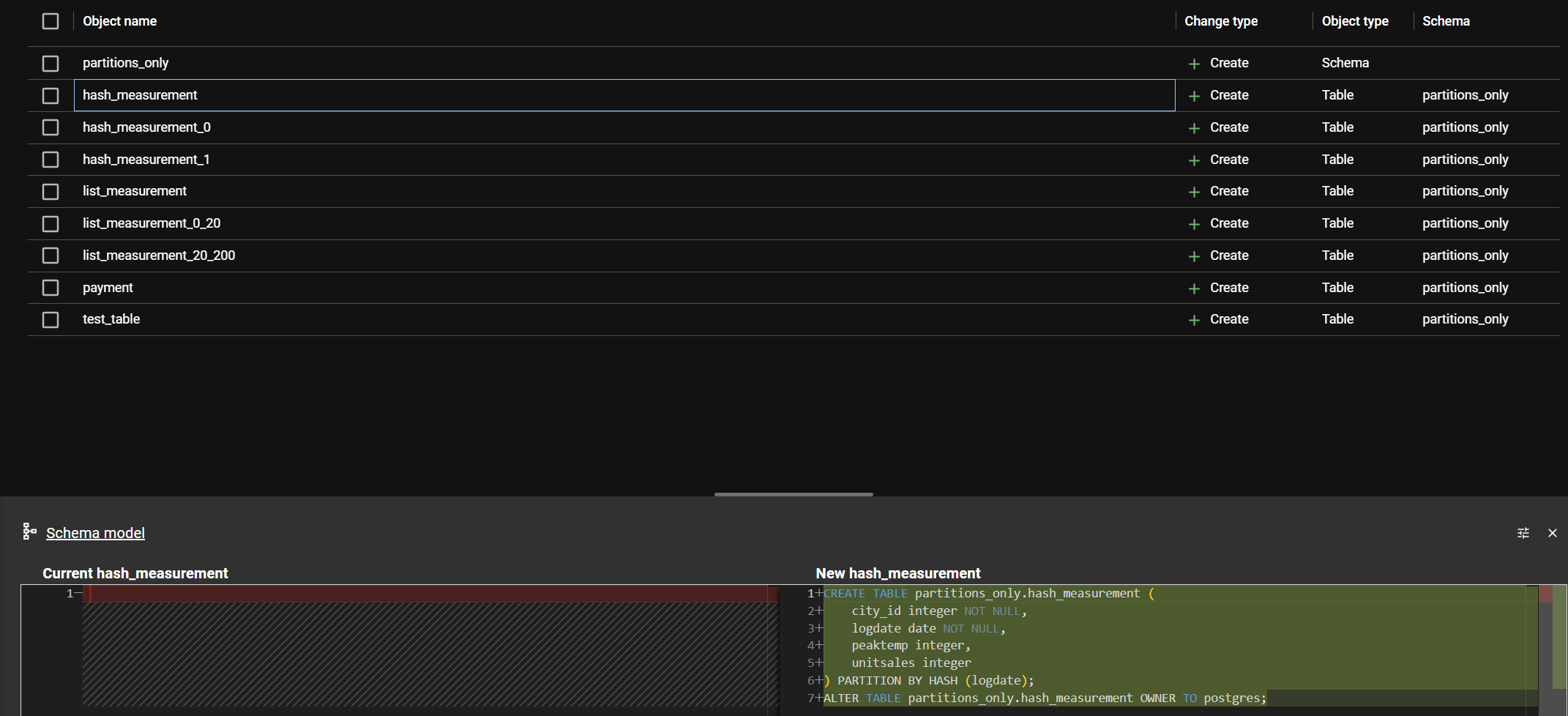Viewport: 1568px width, 716px height.
Task: Click the Create plus icon for list_measurement
Action: (1194, 192)
